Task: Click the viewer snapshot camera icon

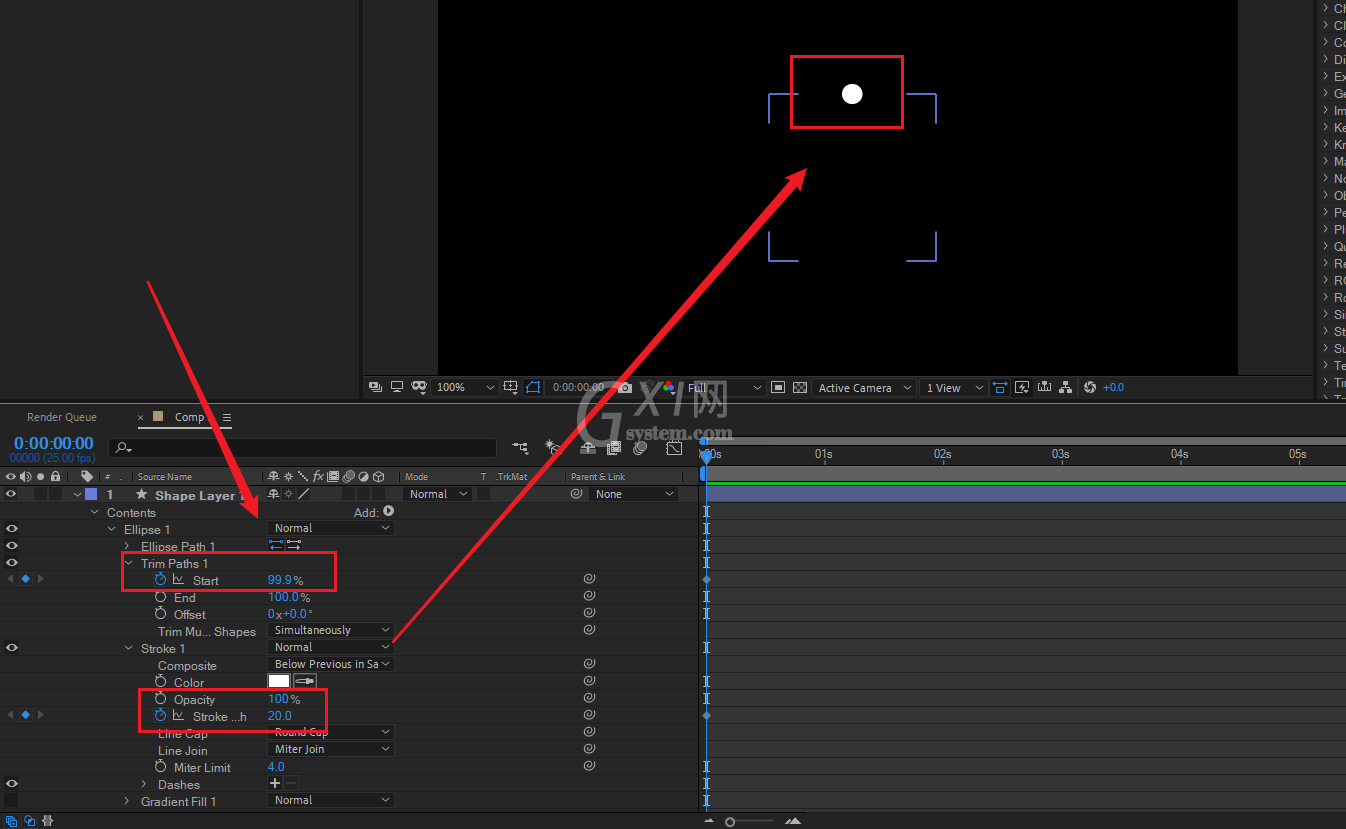Action: click(625, 387)
